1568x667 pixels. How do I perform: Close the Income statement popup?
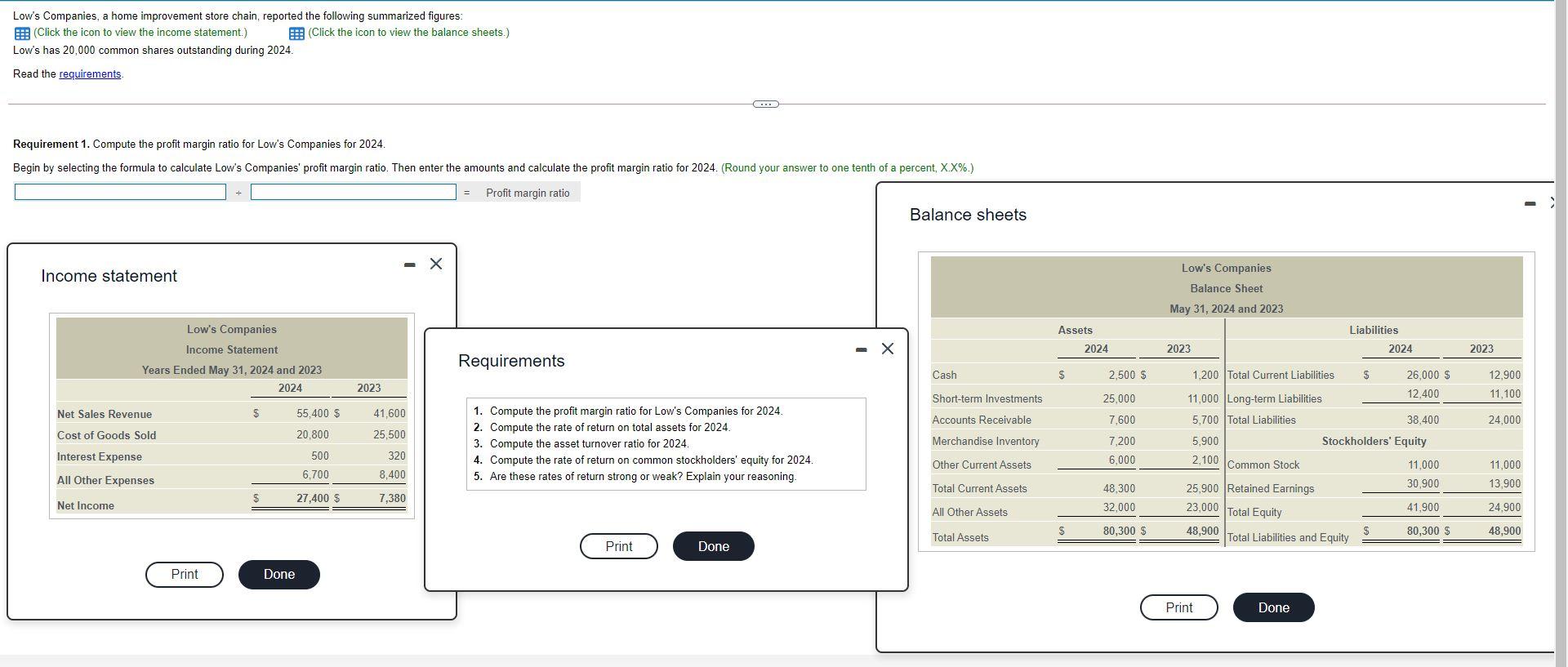pyautogui.click(x=436, y=264)
